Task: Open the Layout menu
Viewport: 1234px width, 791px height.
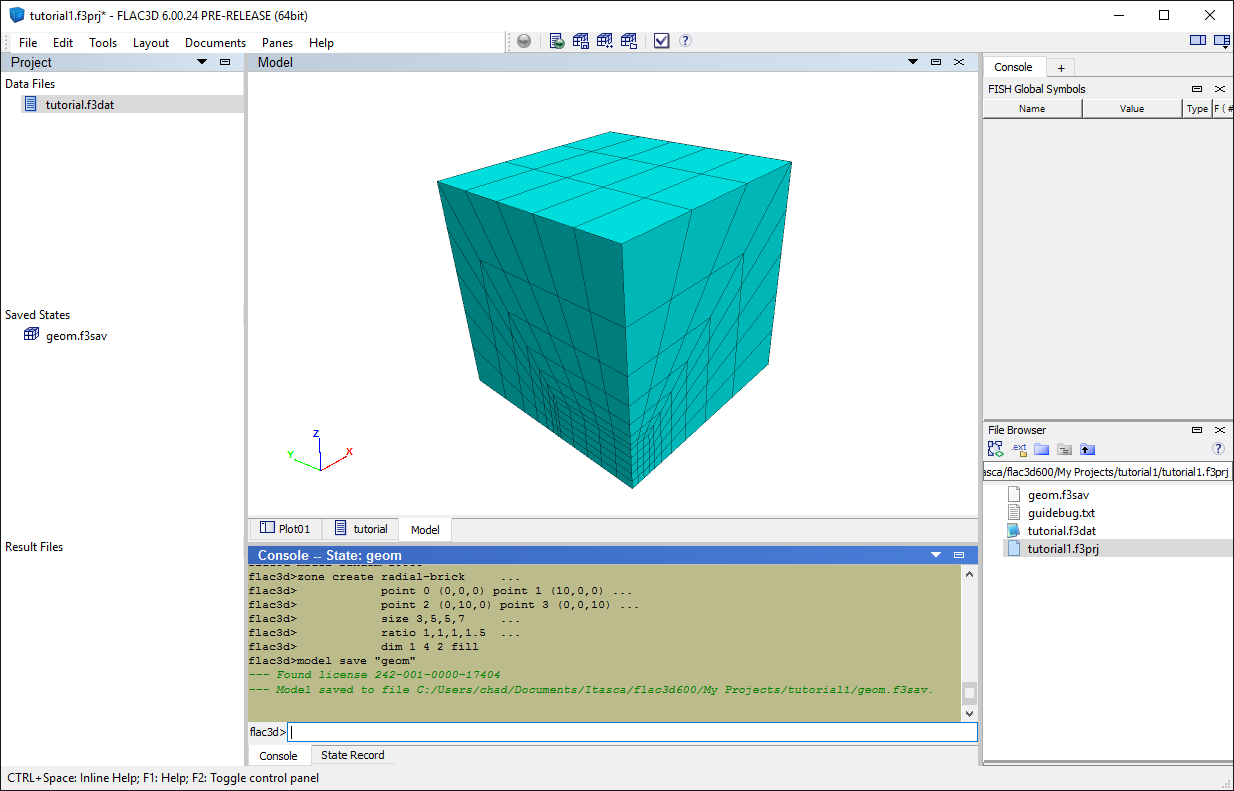Action: point(151,43)
